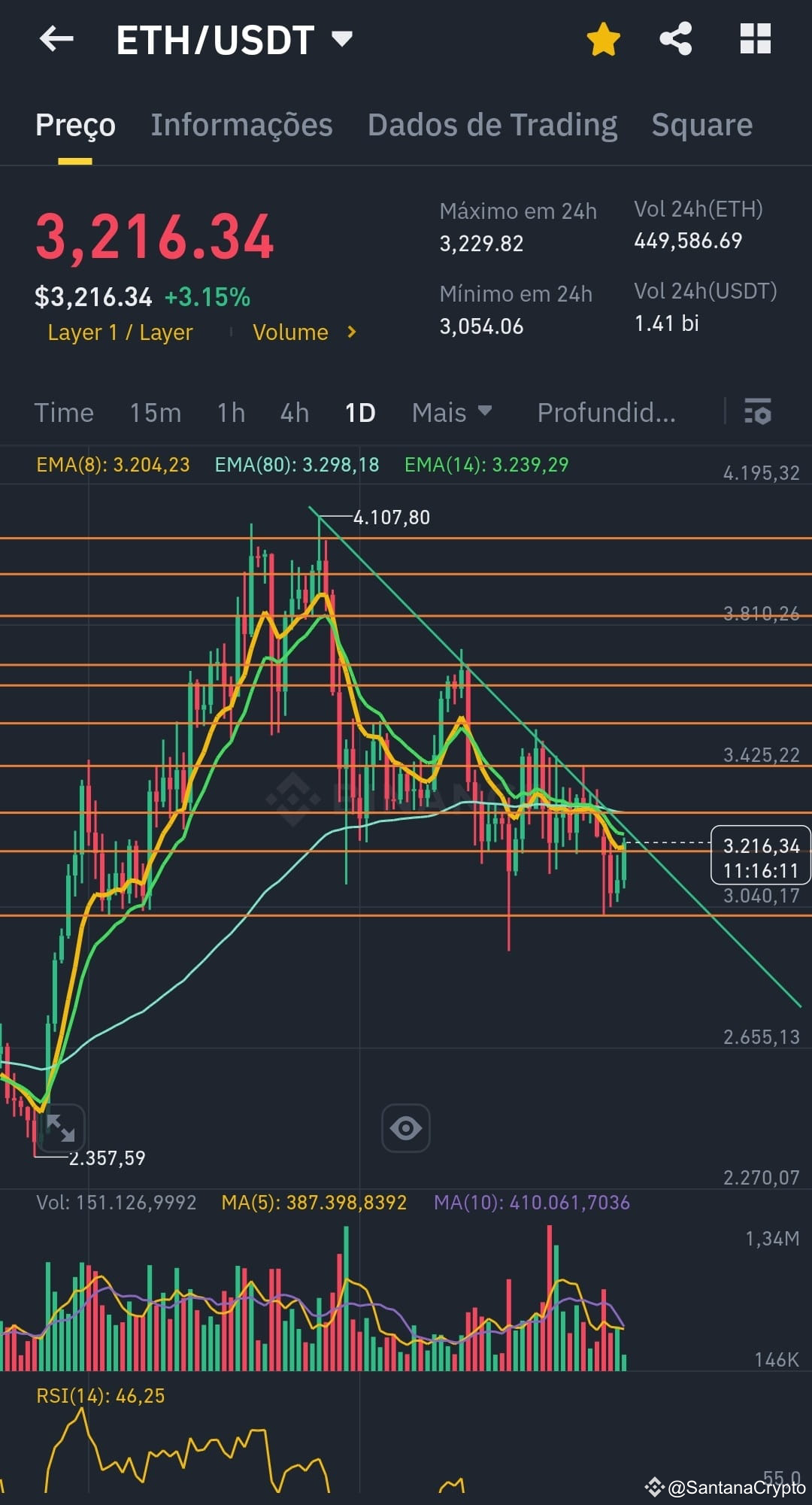Switch to the Informações tab
The image size is (812, 1505).
coord(241,125)
